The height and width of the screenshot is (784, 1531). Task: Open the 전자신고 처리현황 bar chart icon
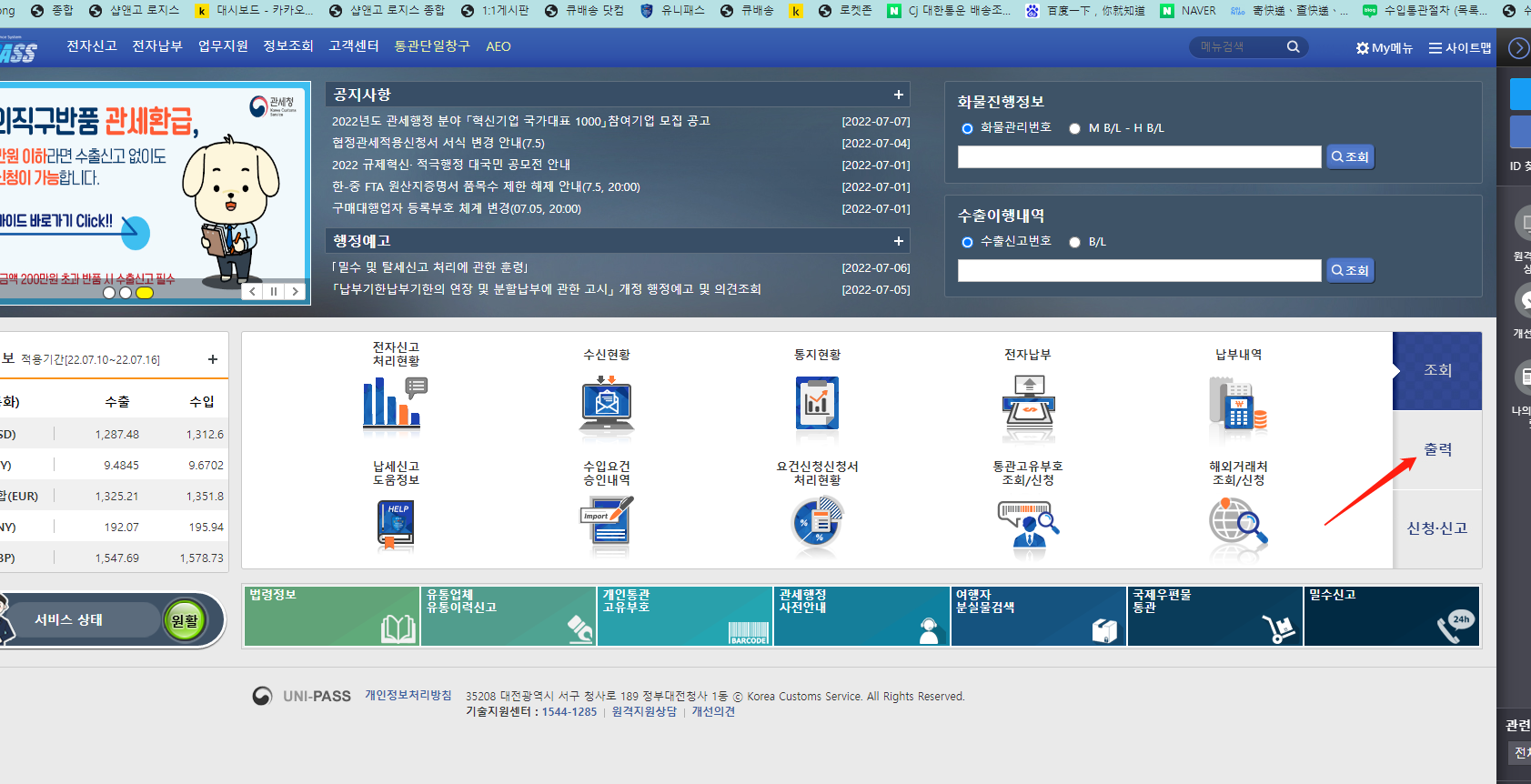pyautogui.click(x=395, y=403)
